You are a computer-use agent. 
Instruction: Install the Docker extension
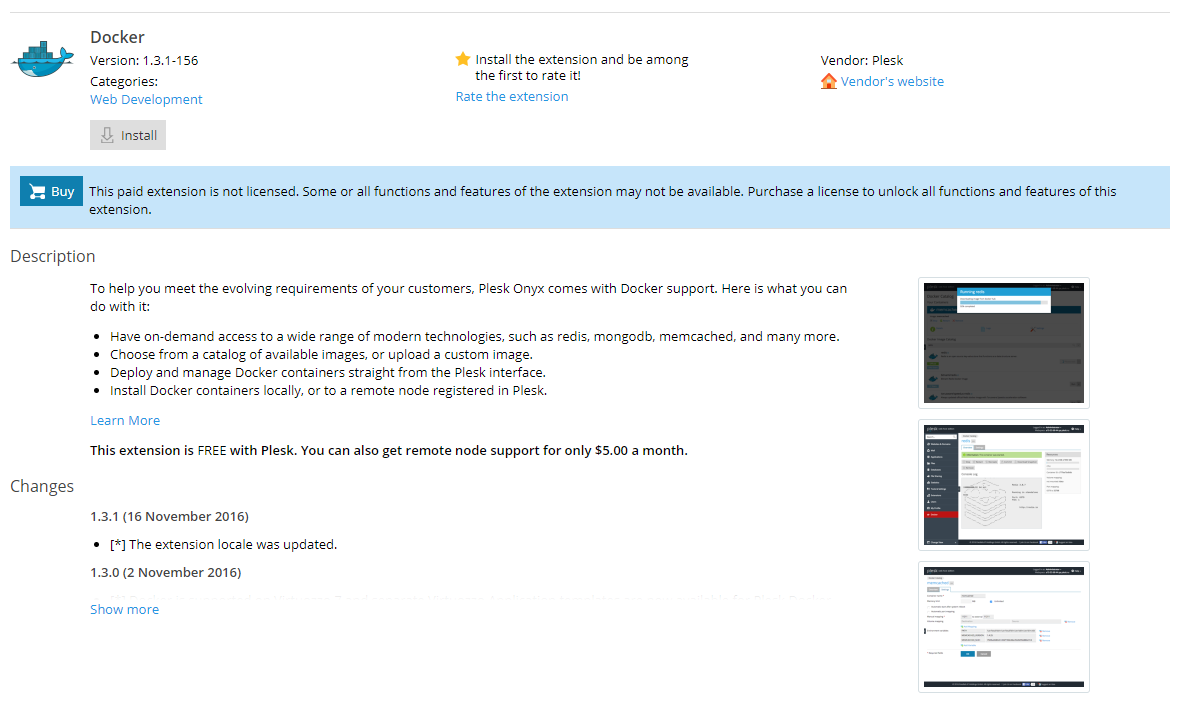(128, 135)
